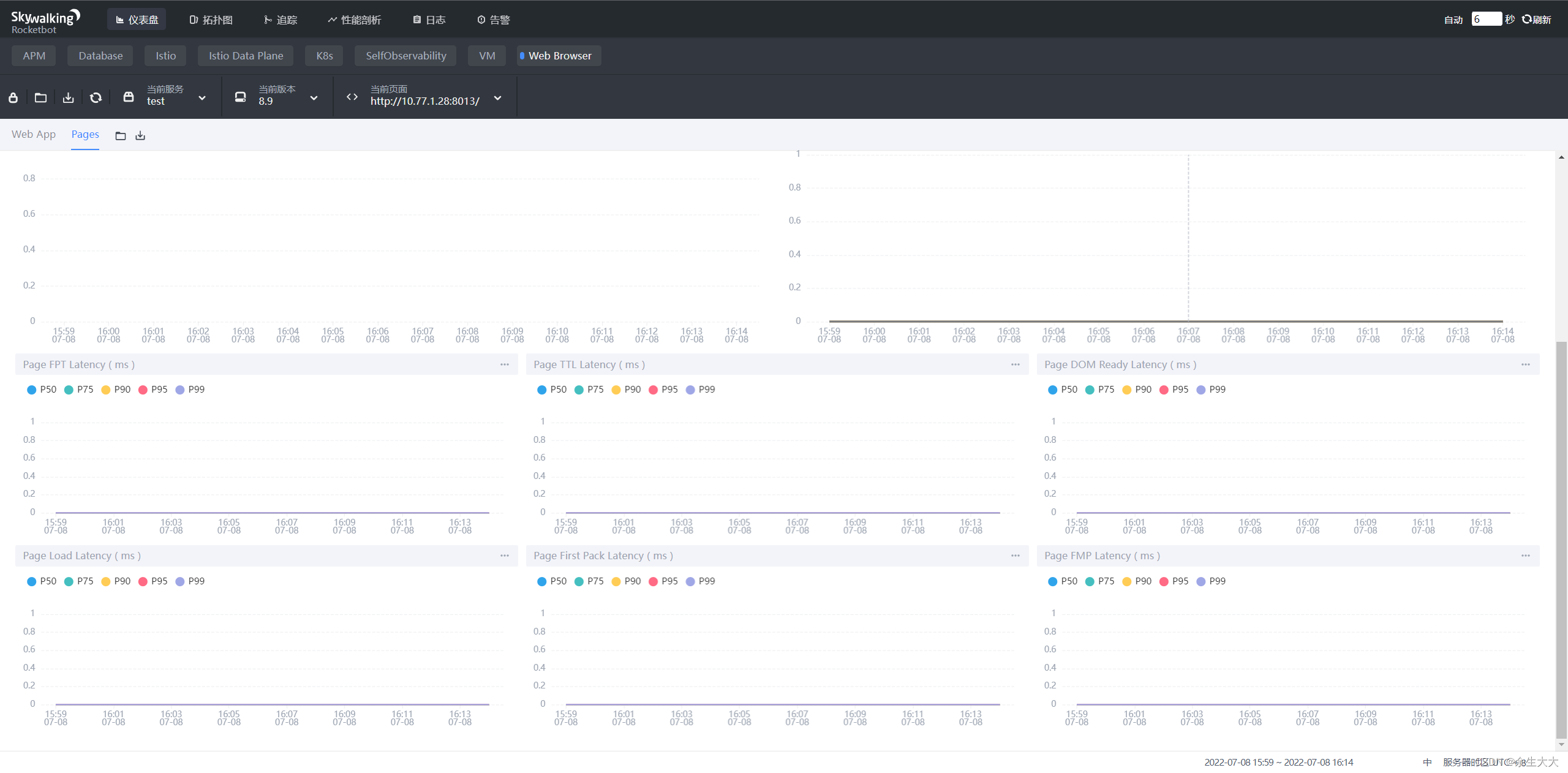Open the Page First Pack Latency options menu
The width and height of the screenshot is (1568, 773).
[1016, 556]
